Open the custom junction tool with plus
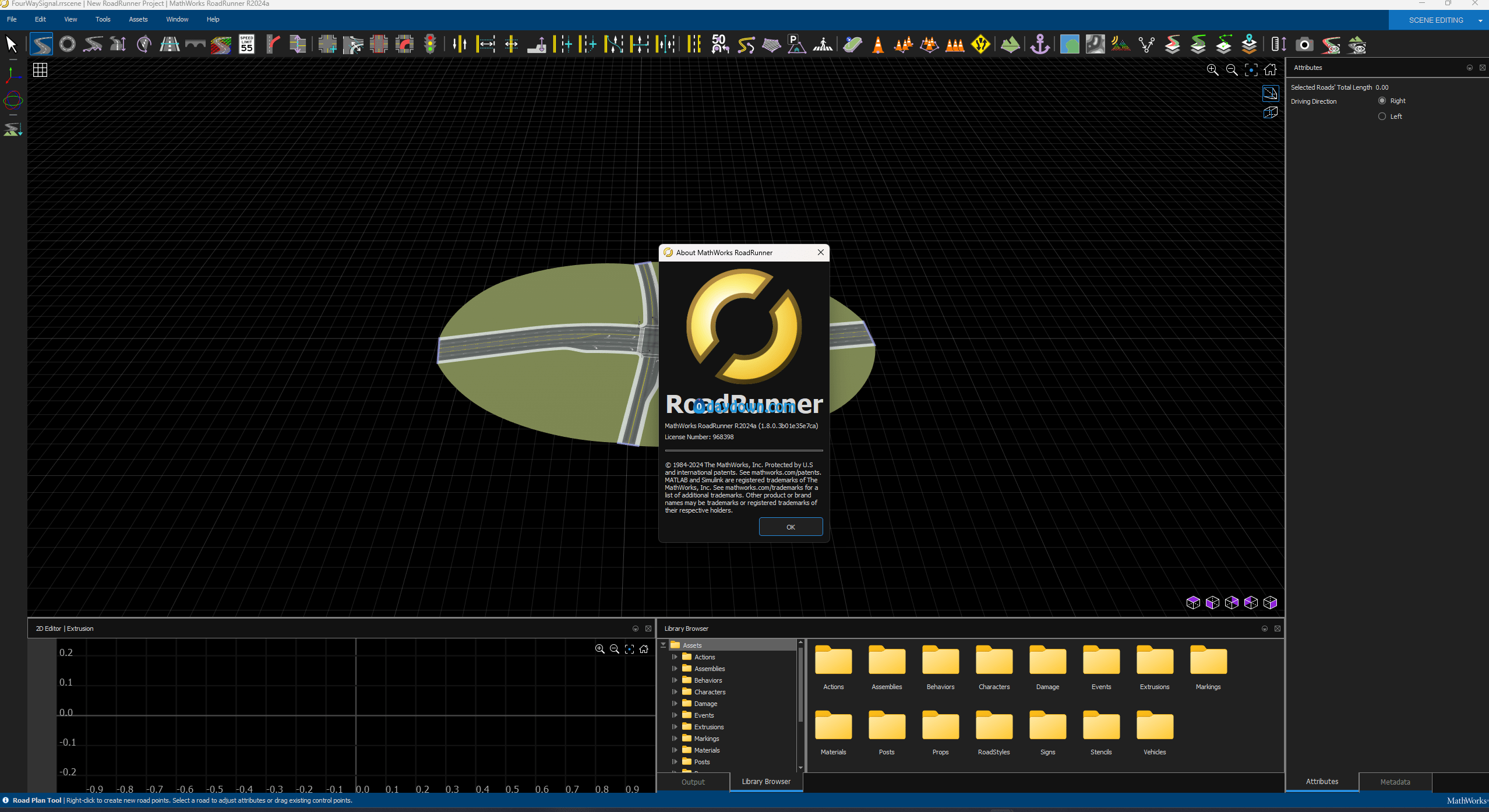Screen dimensions: 1489x812 click(327, 44)
